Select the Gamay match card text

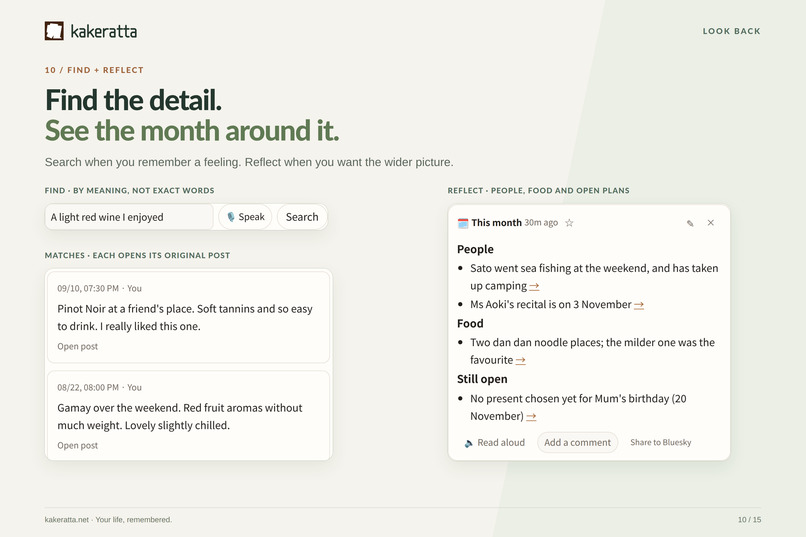pyautogui.click(x=180, y=417)
